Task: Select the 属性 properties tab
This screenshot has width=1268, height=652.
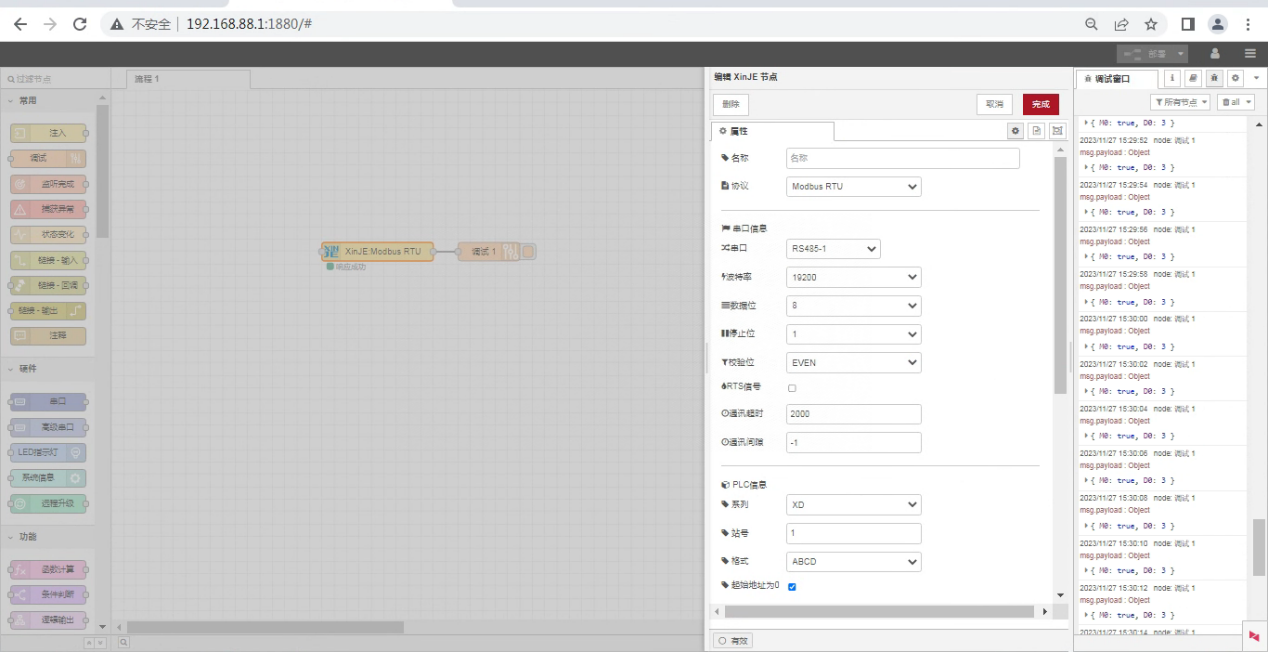Action: [772, 131]
